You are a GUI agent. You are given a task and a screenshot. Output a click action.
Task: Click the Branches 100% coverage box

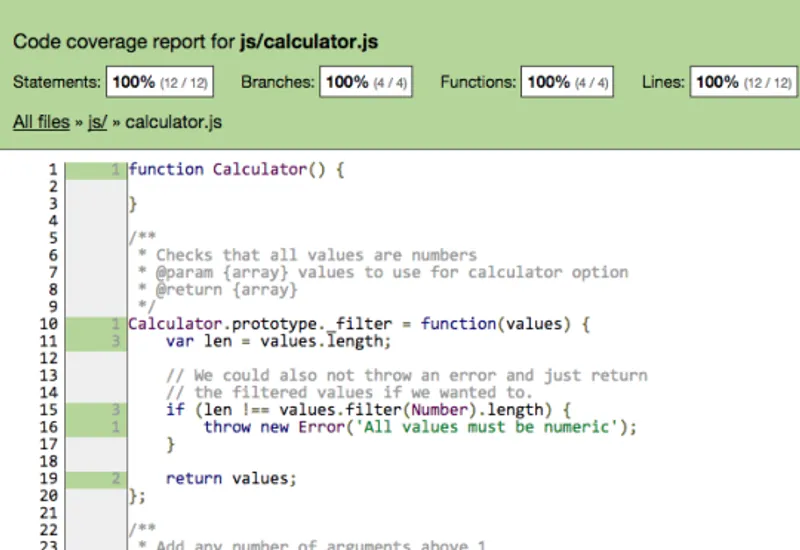[x=367, y=83]
